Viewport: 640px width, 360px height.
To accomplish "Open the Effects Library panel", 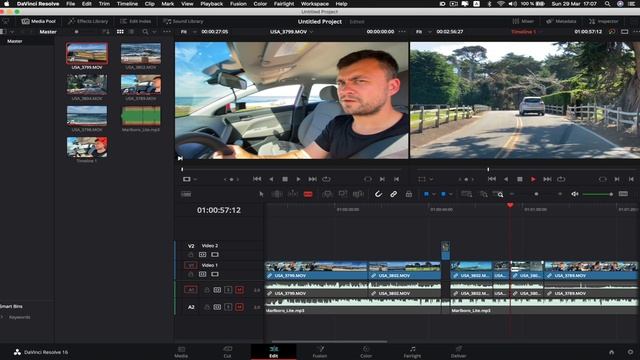I will [x=88, y=21].
